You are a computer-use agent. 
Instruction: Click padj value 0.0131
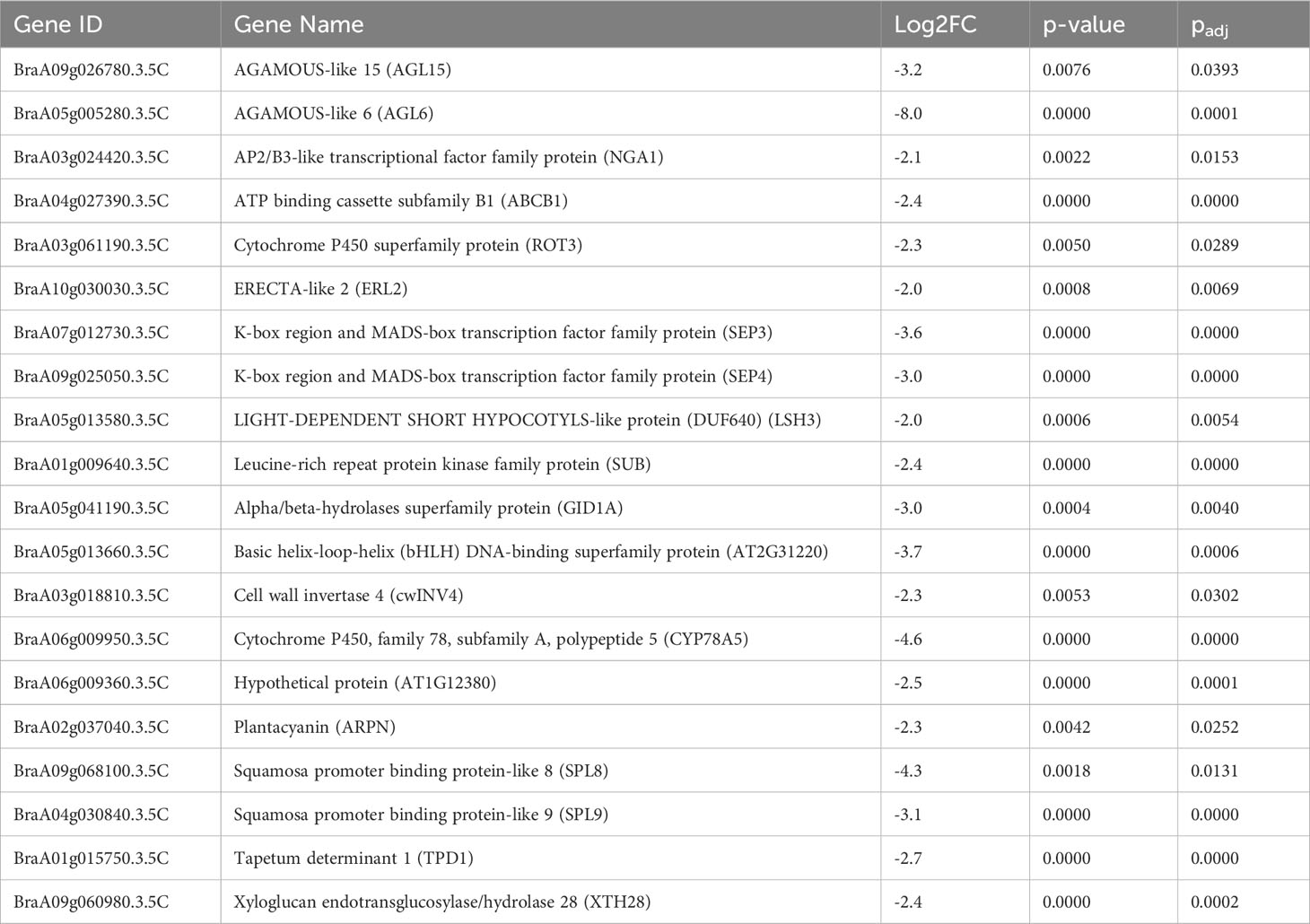[1214, 771]
